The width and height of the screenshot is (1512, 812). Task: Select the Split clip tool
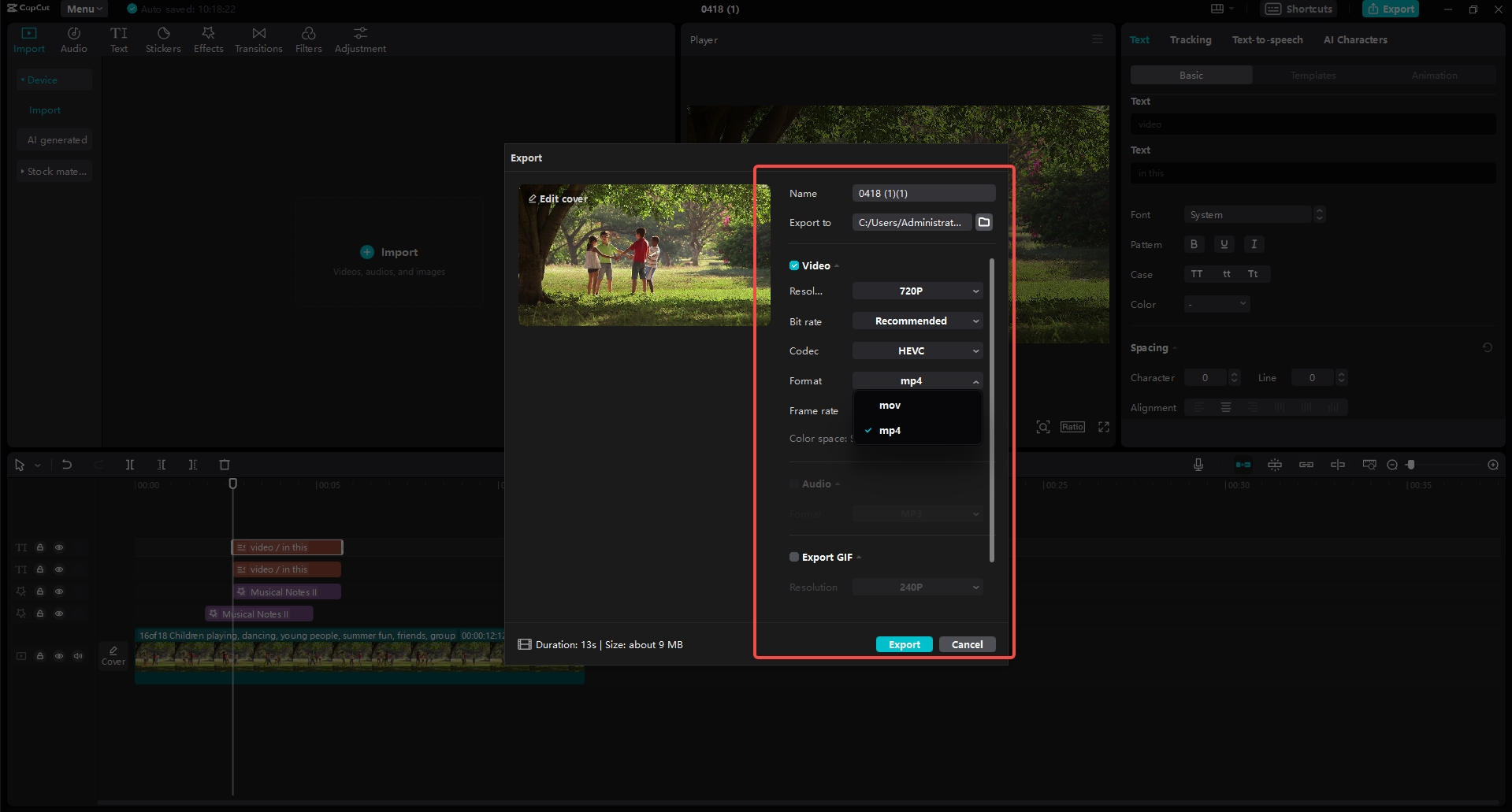click(130, 465)
